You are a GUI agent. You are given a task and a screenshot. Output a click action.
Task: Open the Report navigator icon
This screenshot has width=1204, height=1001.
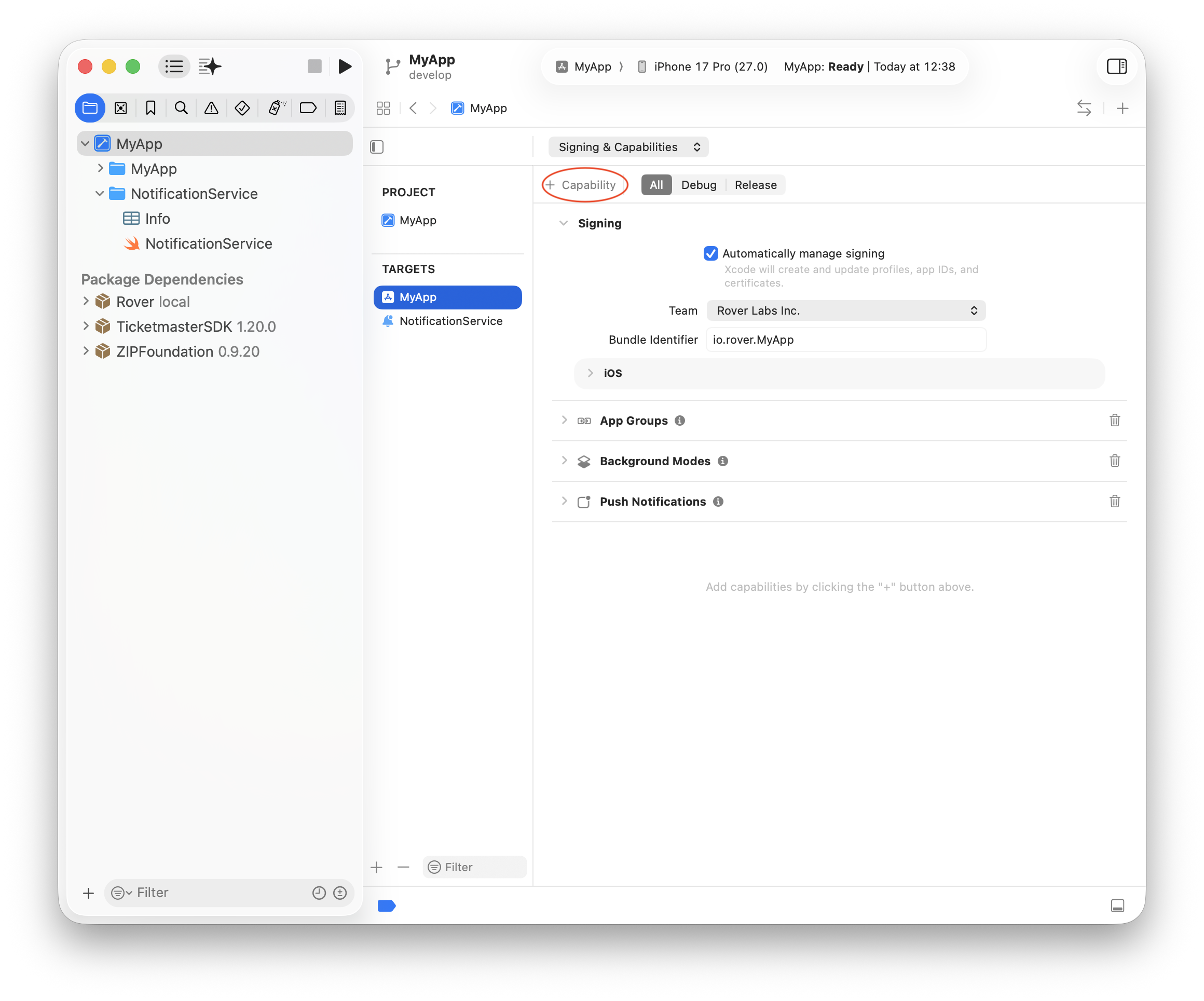pos(340,108)
